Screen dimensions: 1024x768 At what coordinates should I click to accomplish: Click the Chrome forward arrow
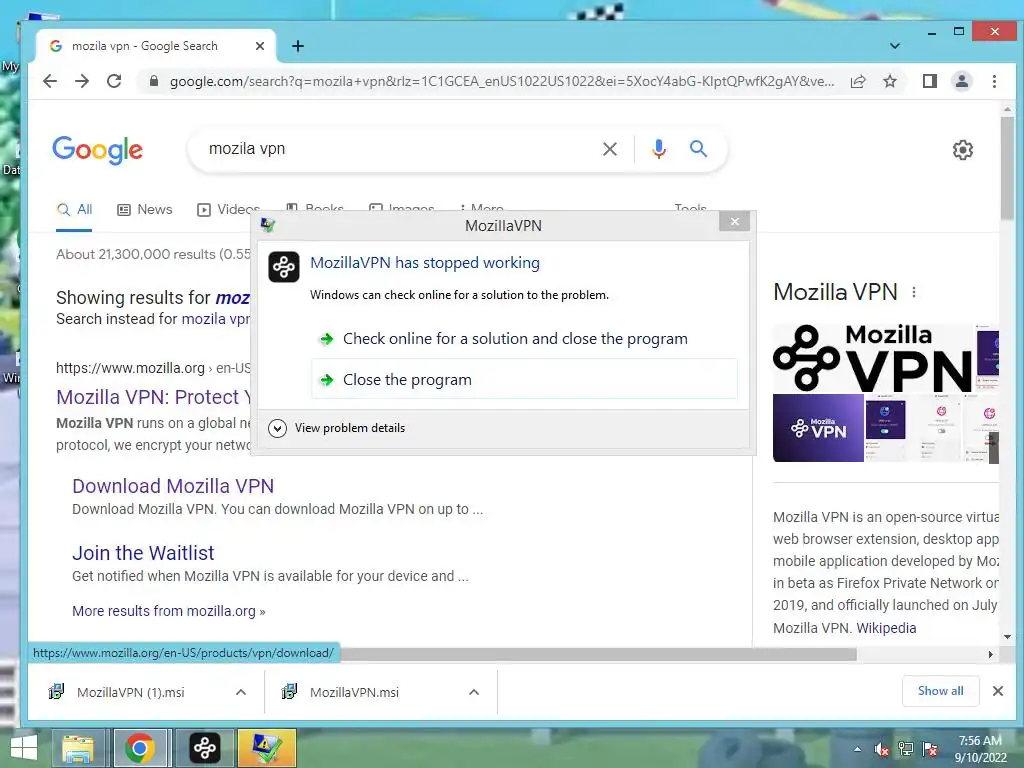82,81
